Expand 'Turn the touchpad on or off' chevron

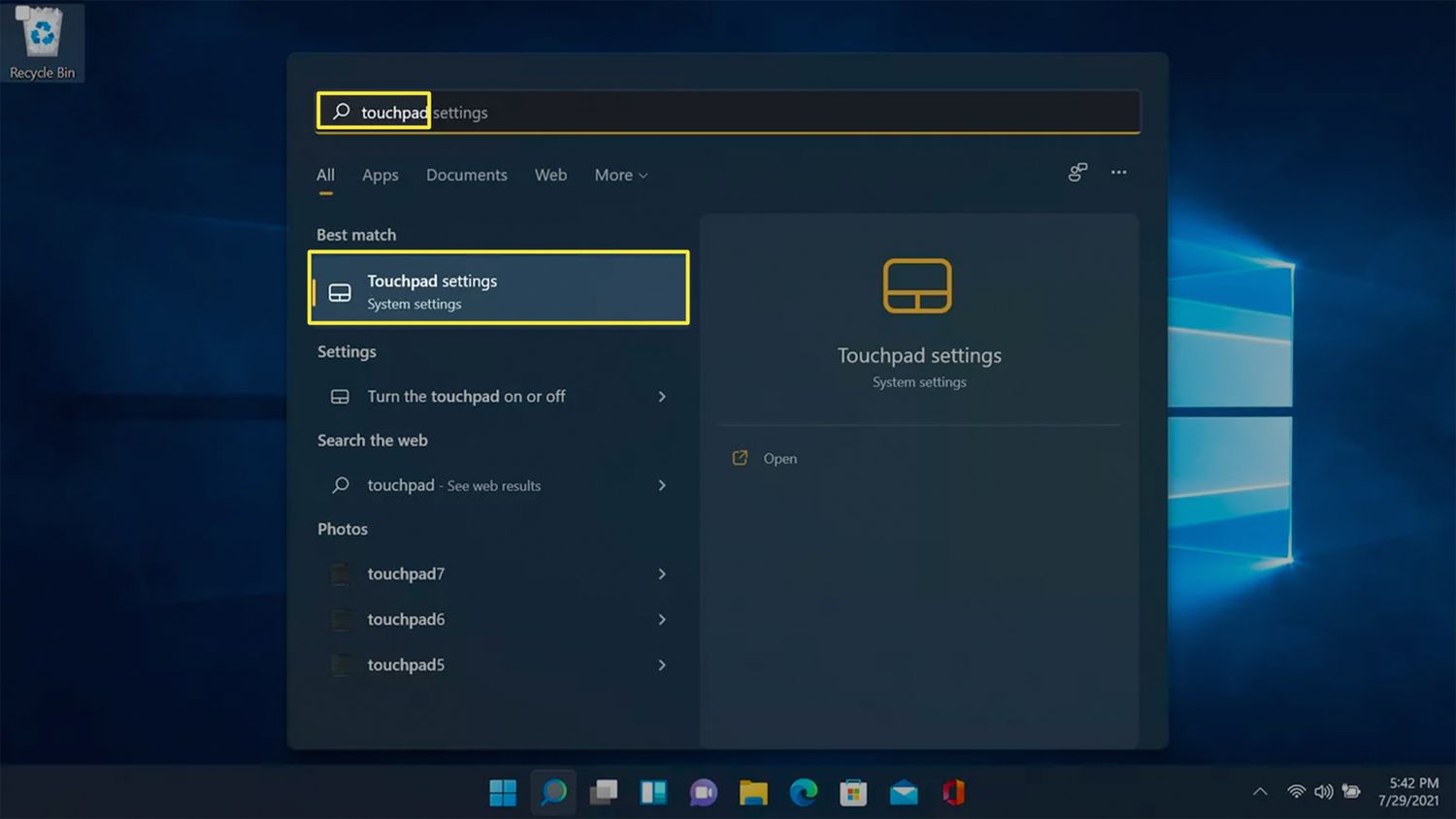point(662,397)
